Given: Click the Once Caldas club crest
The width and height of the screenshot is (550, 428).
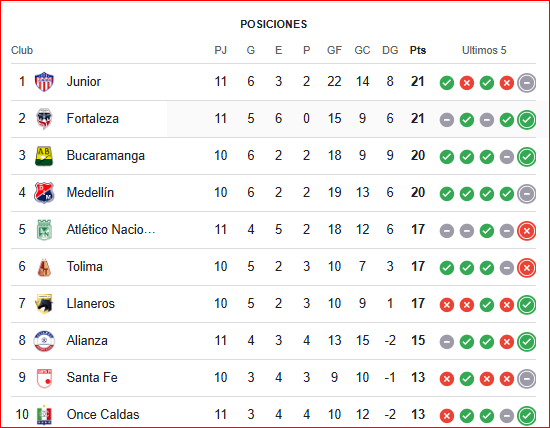Looking at the screenshot, I should click(x=44, y=415).
